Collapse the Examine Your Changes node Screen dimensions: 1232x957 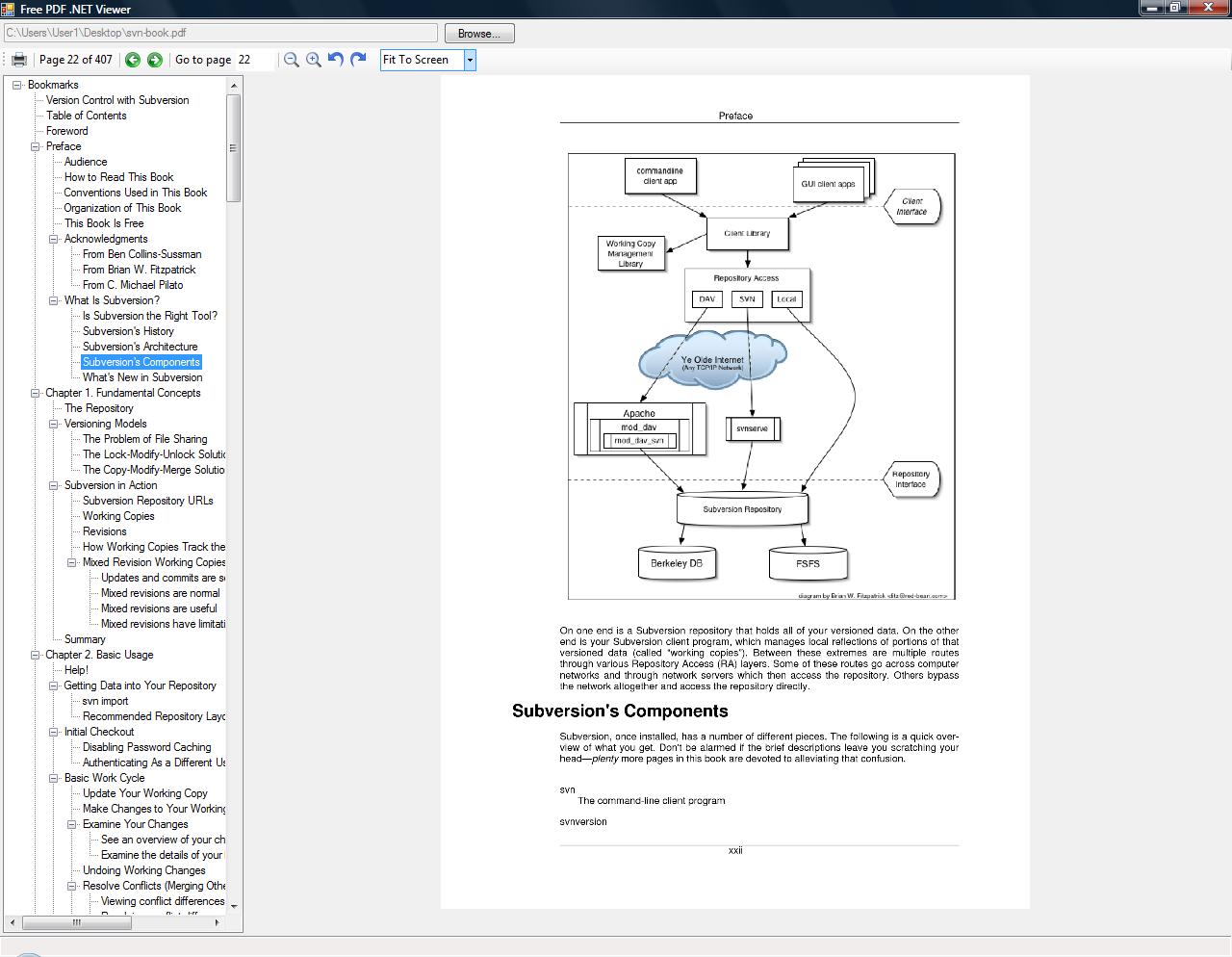[72, 824]
